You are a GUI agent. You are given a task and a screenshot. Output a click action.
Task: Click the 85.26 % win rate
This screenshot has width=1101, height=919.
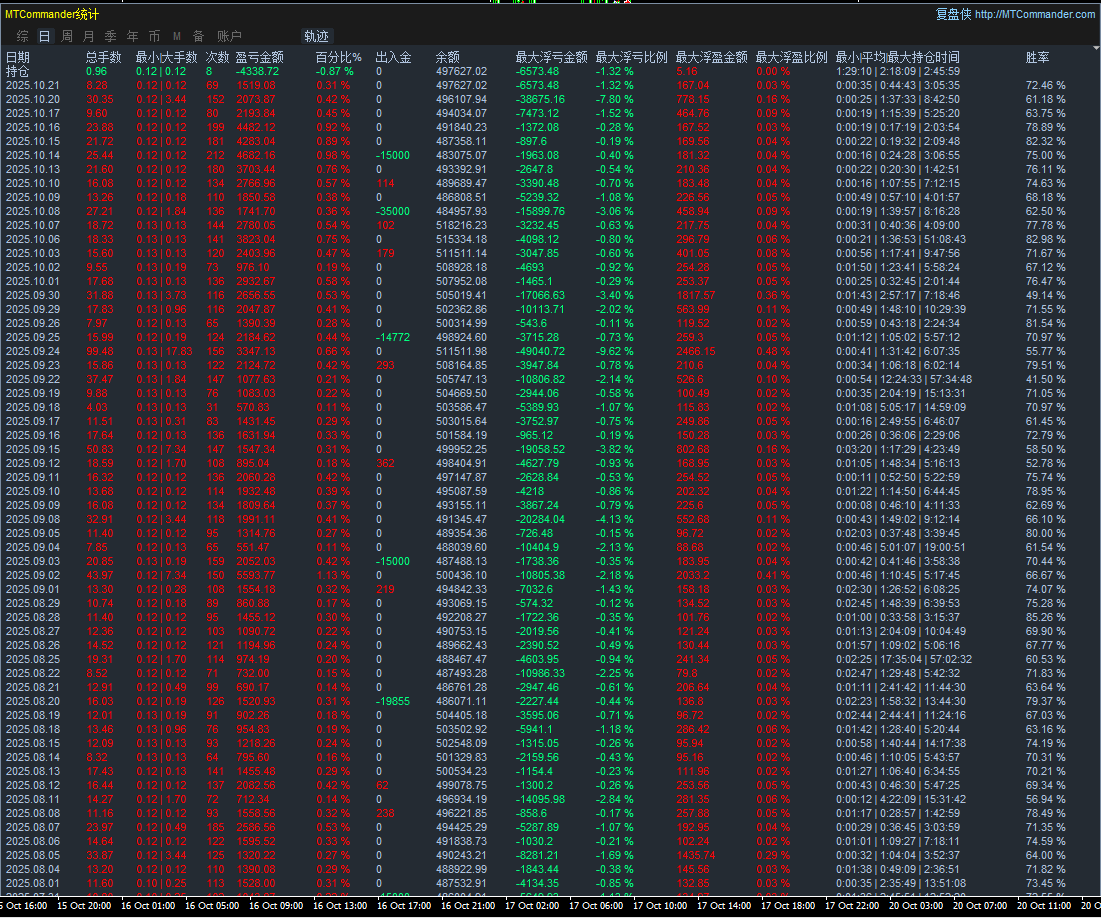[x=1046, y=617]
